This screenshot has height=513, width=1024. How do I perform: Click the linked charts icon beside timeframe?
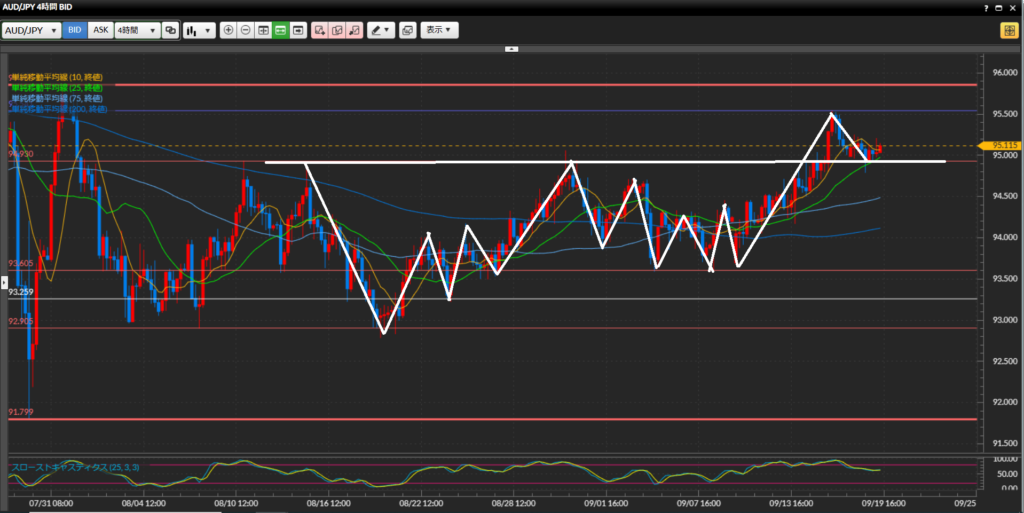[170, 30]
